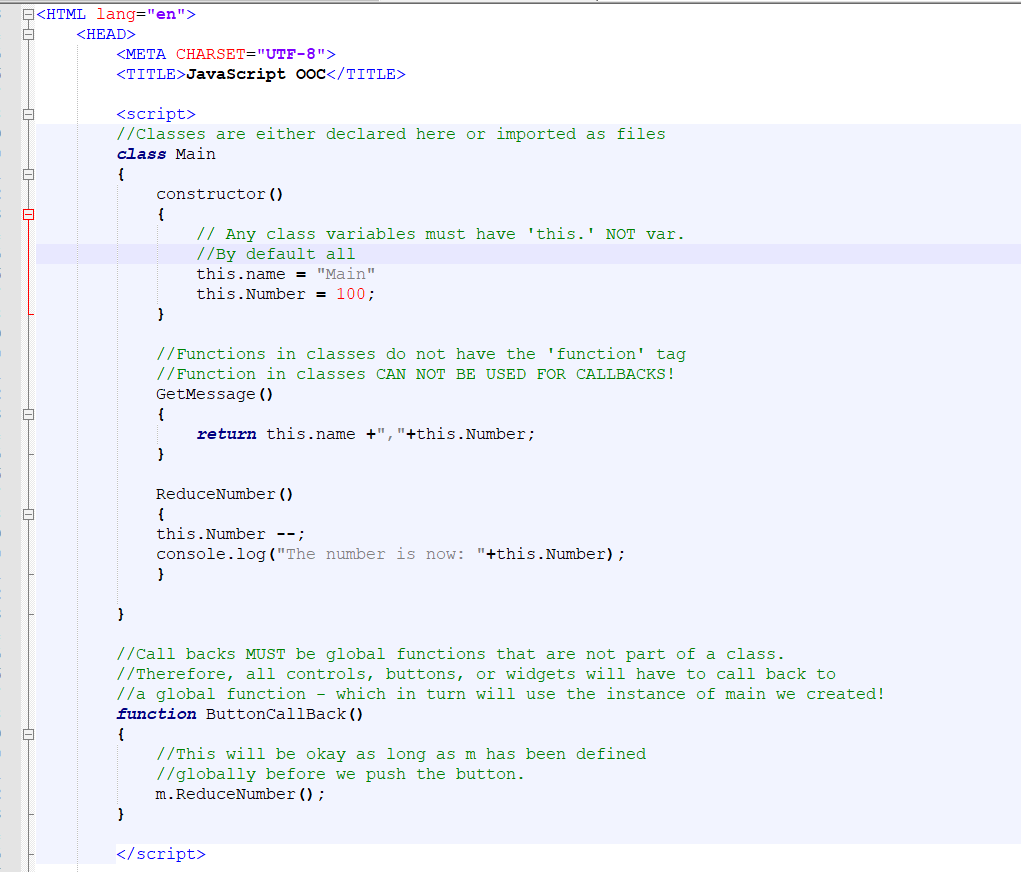Screen dimensions: 1021x872
Task: Collapse the script tag fold marker
Action: (x=29, y=115)
